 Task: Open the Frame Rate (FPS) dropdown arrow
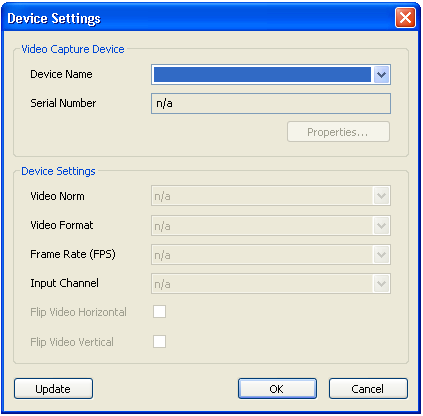[x=381, y=255]
